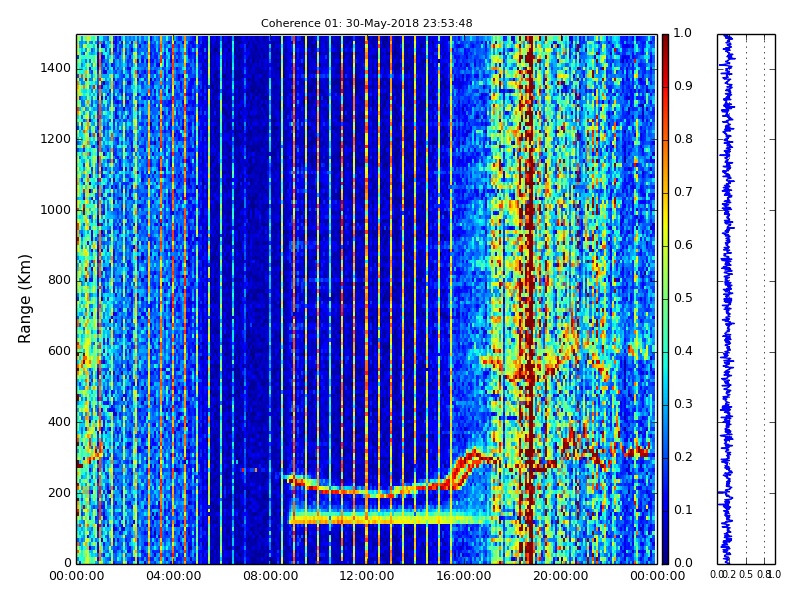Click the 400 range tick label
Viewport: 800px width, 600px height.
coord(59,422)
